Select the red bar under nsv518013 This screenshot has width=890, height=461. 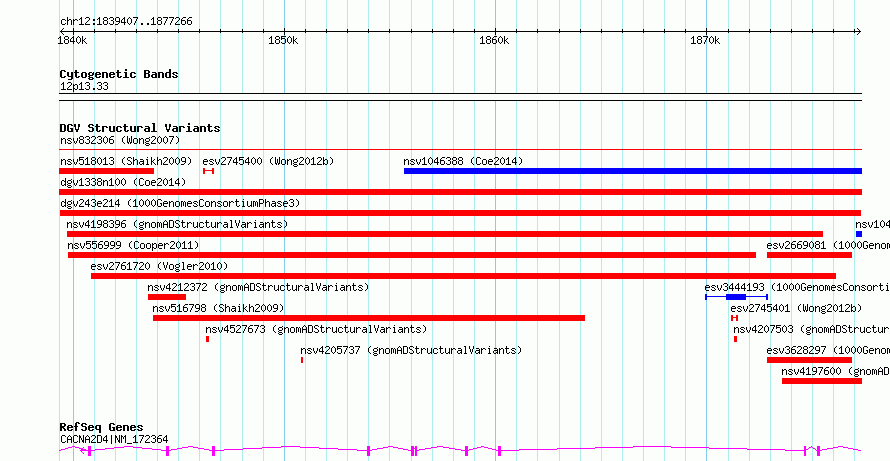click(107, 171)
